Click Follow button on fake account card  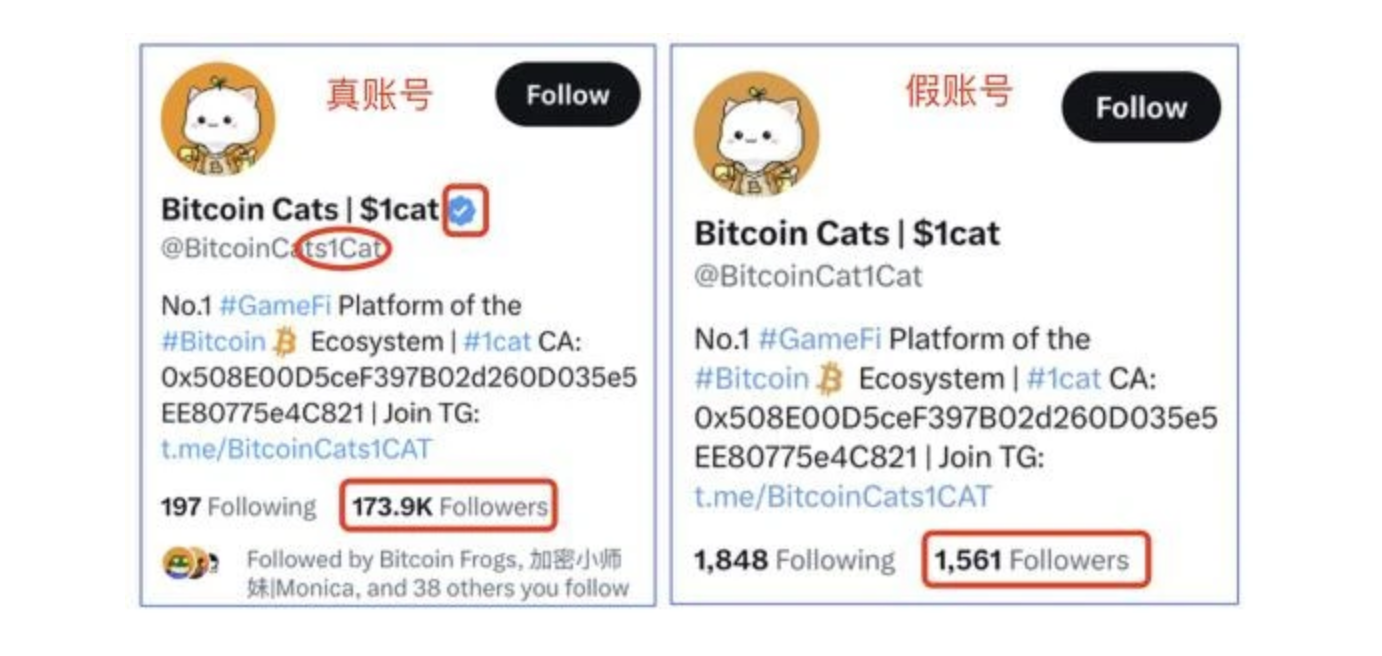coord(1140,107)
